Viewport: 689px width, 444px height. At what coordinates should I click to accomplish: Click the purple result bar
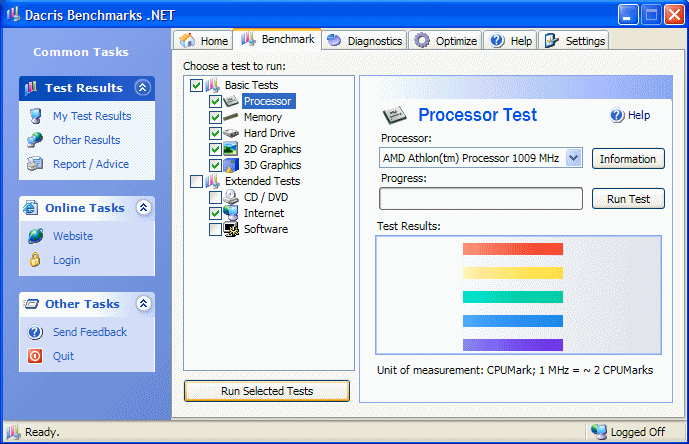tap(513, 345)
